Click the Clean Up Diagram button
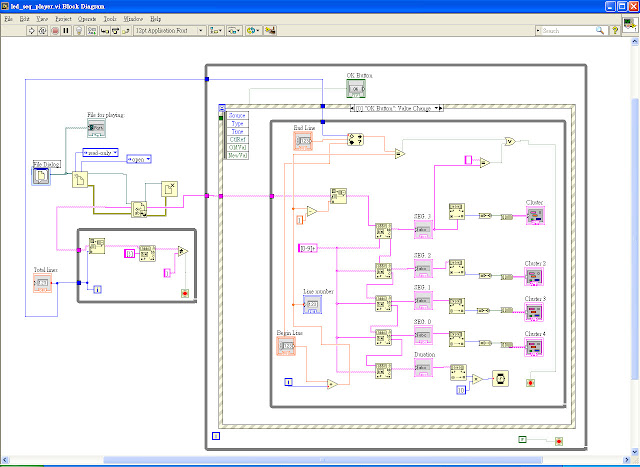The width and height of the screenshot is (640, 467). click(270, 31)
